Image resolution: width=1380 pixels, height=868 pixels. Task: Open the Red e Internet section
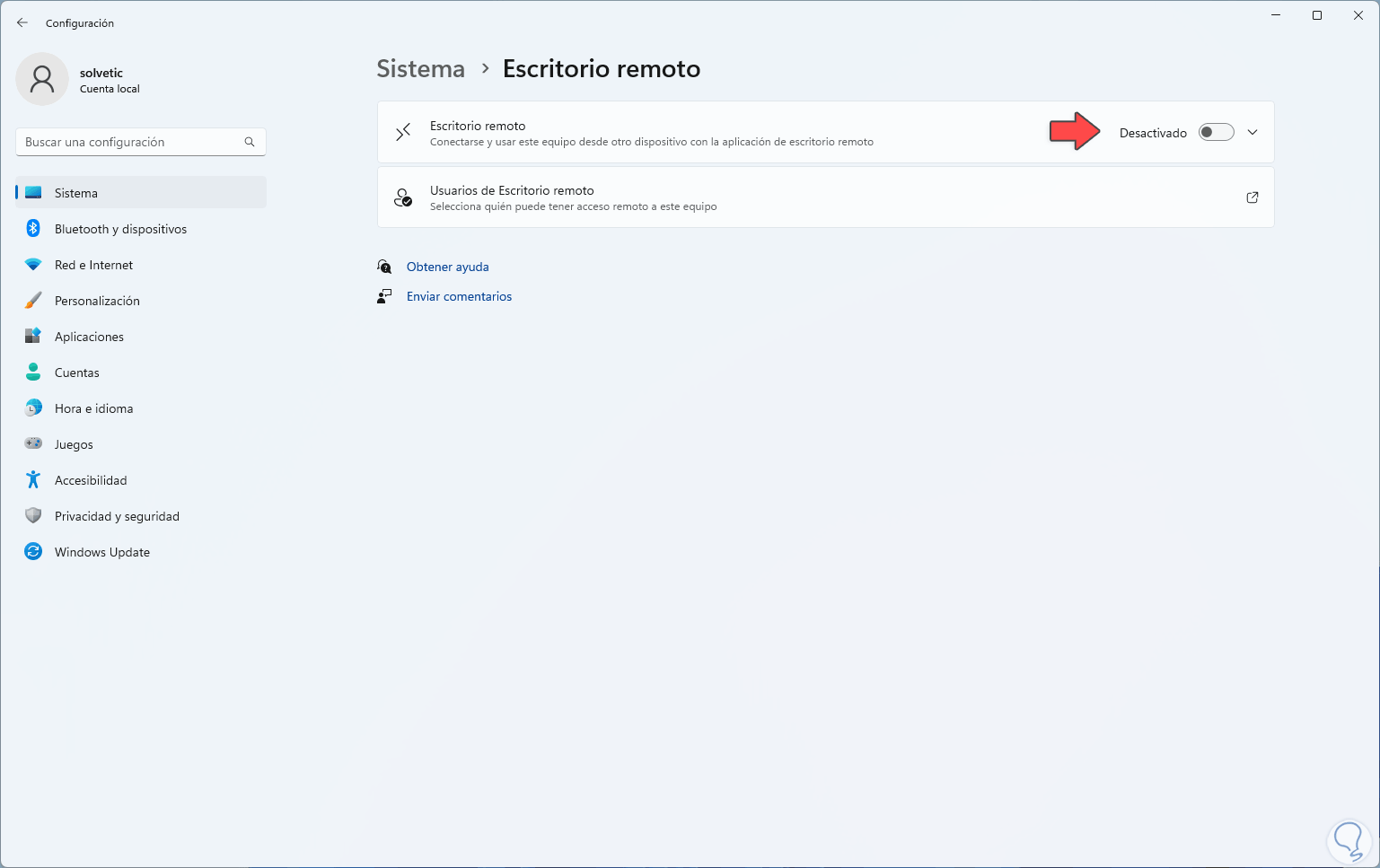pos(93,265)
